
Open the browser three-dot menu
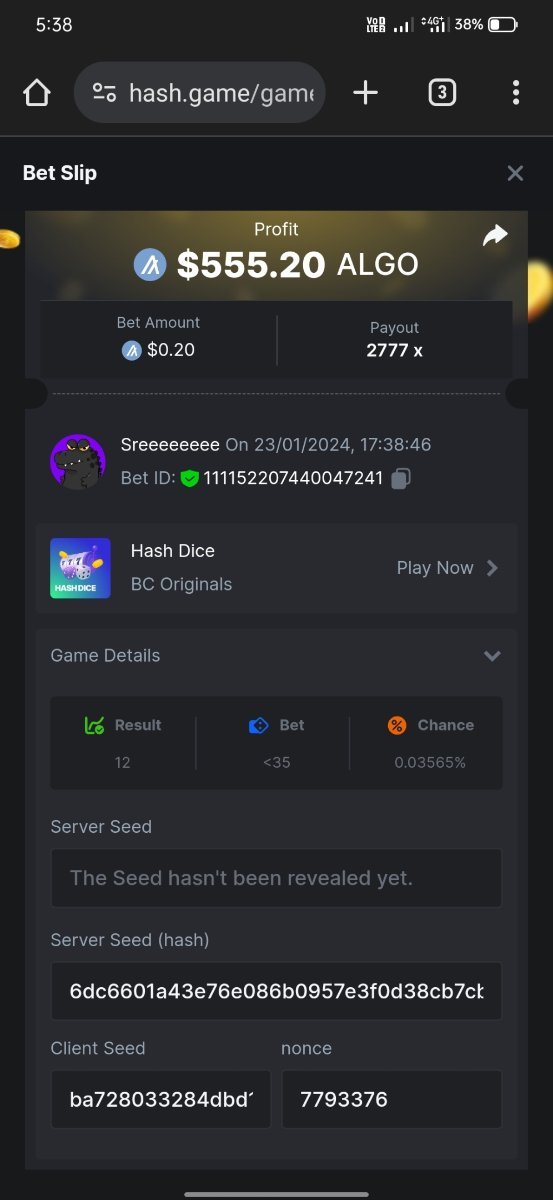point(515,93)
